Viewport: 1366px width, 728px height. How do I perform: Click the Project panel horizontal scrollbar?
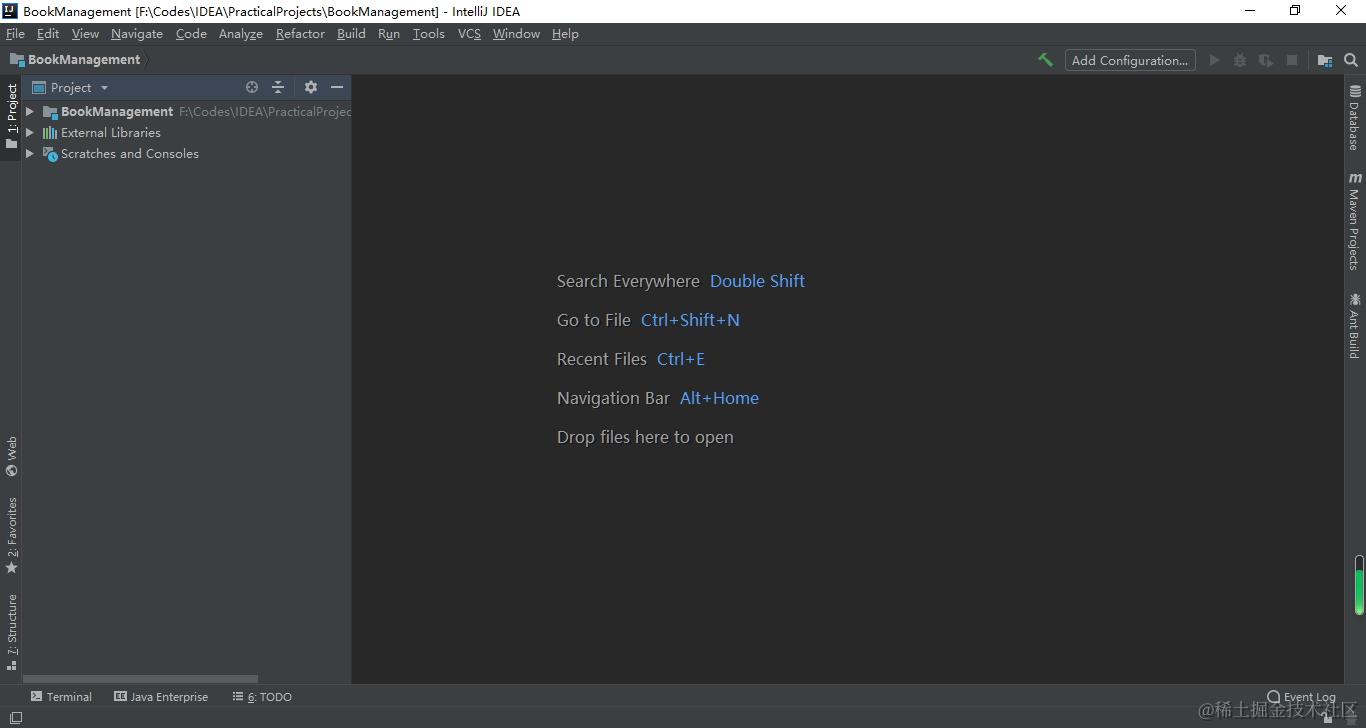(141, 678)
